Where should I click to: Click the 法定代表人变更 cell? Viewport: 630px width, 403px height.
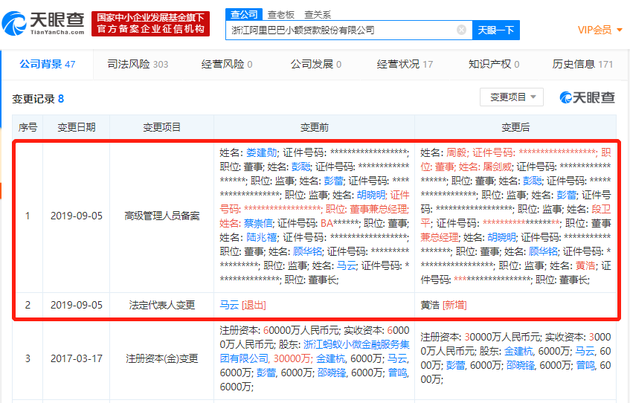162,305
